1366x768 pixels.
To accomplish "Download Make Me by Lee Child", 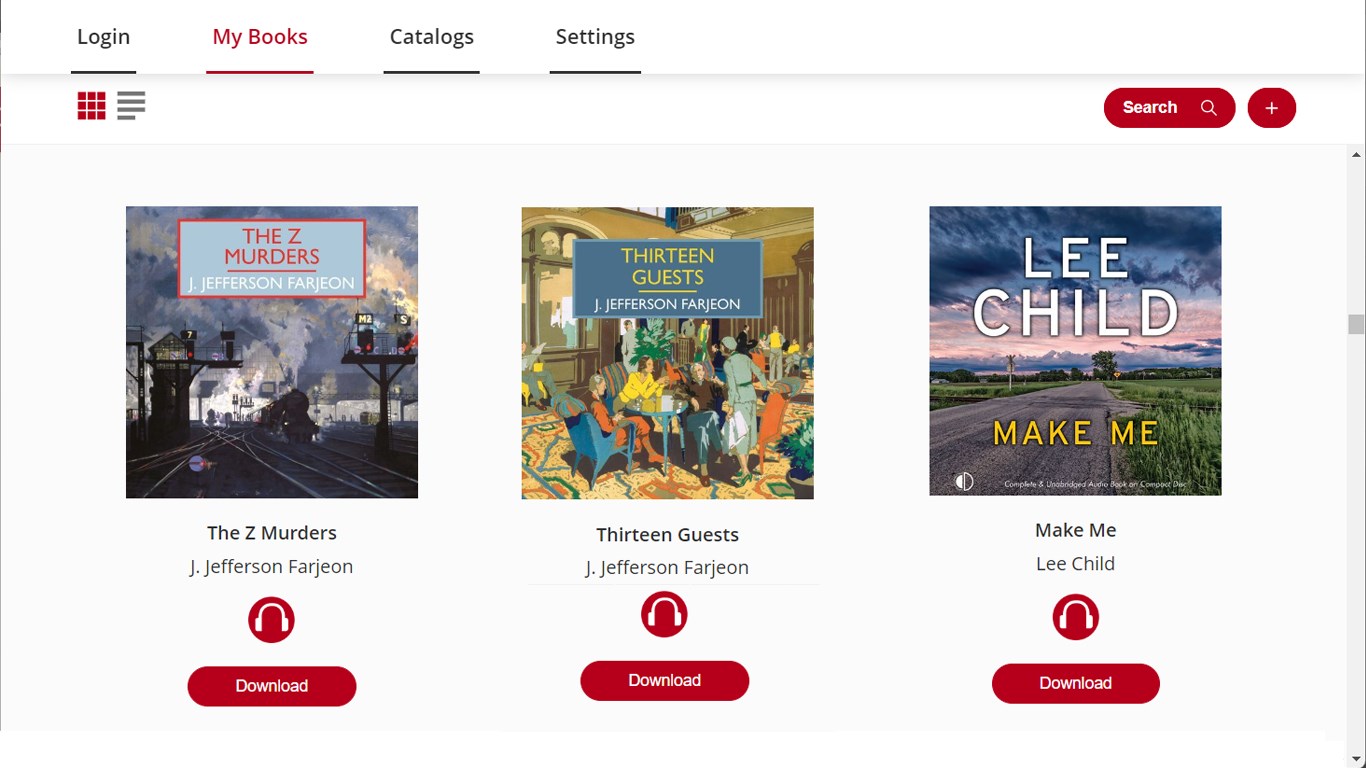I will (x=1075, y=683).
